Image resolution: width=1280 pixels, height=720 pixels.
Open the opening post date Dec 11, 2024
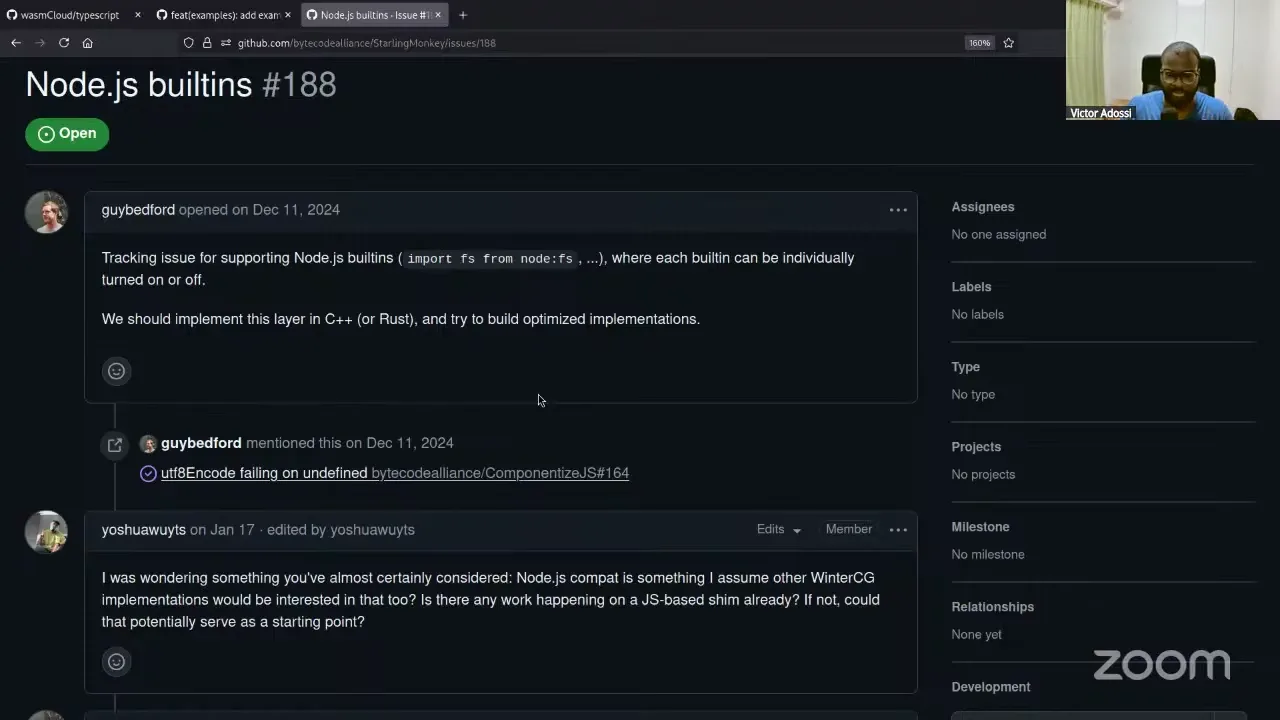coord(296,210)
